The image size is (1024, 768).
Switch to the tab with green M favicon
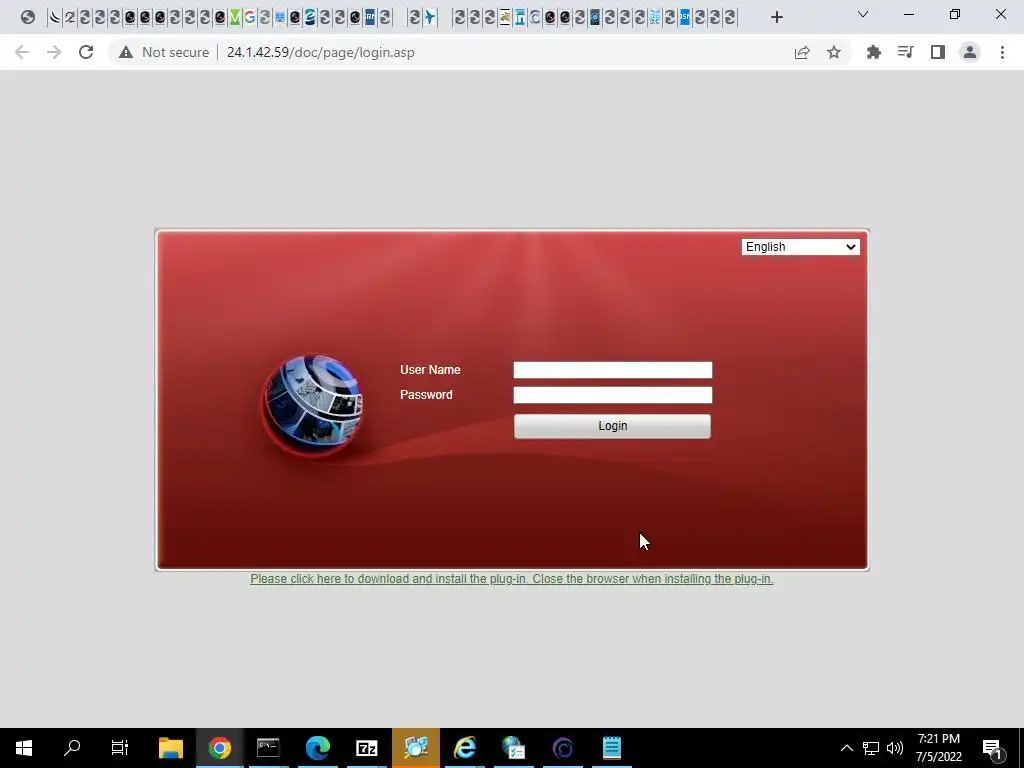tap(234, 18)
